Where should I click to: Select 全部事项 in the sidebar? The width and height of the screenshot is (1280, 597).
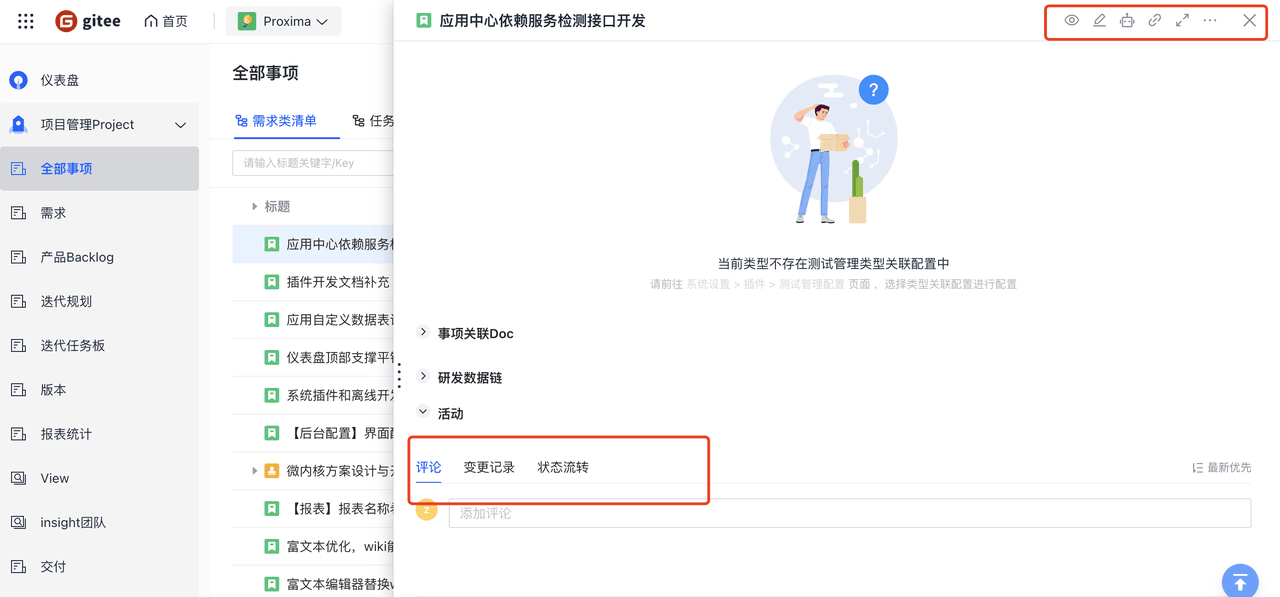(x=99, y=169)
